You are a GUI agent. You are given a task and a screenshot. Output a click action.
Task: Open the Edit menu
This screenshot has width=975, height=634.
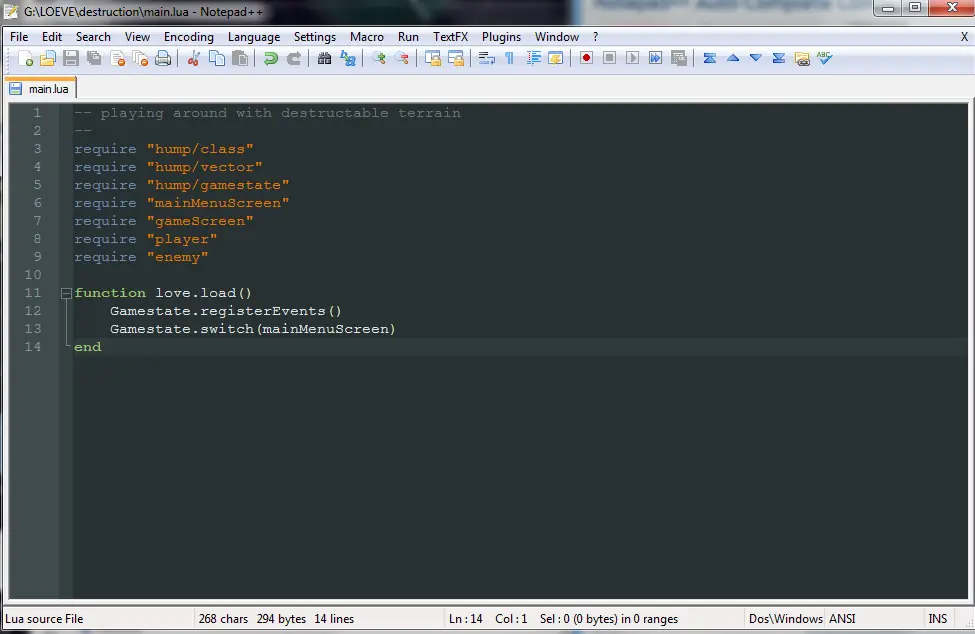pyautogui.click(x=52, y=37)
